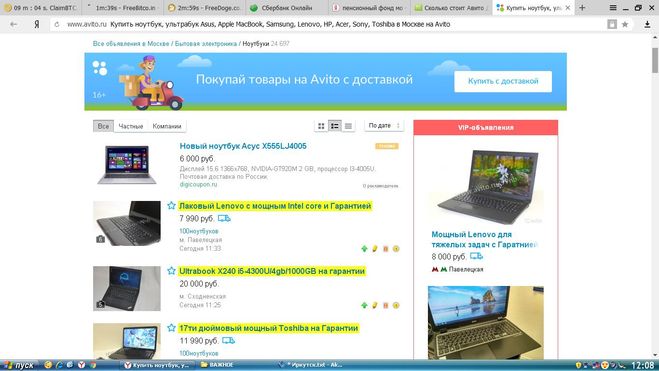This screenshot has width=659, height=371.
Task: Click VIP Lenovo laptop photo
Action: tap(486, 187)
